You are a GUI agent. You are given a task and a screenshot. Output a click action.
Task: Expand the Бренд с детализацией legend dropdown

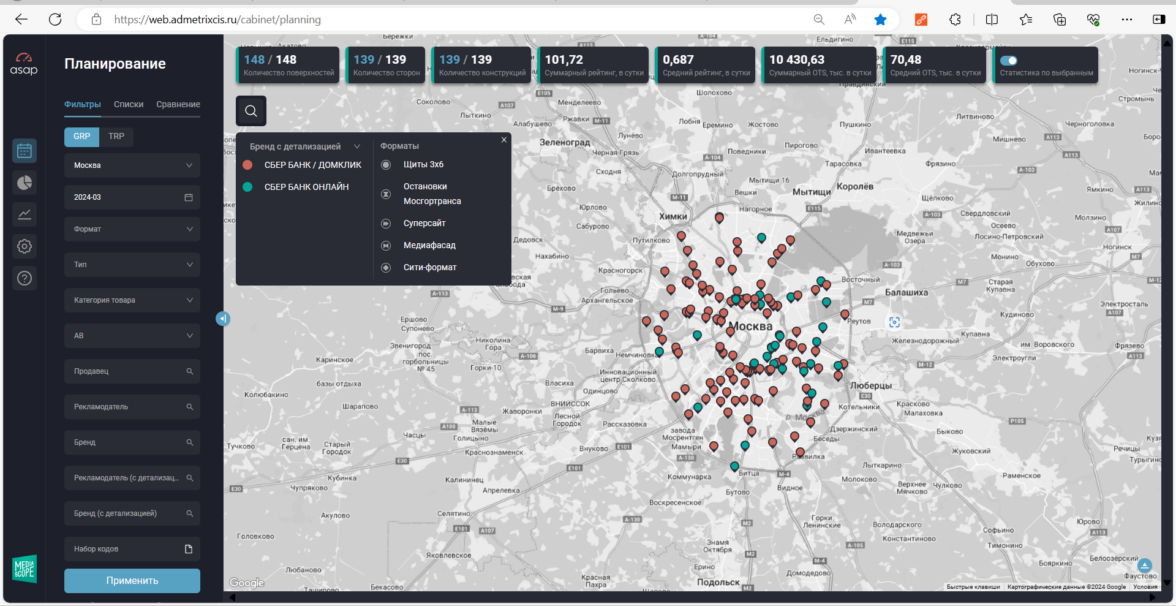click(x=357, y=146)
